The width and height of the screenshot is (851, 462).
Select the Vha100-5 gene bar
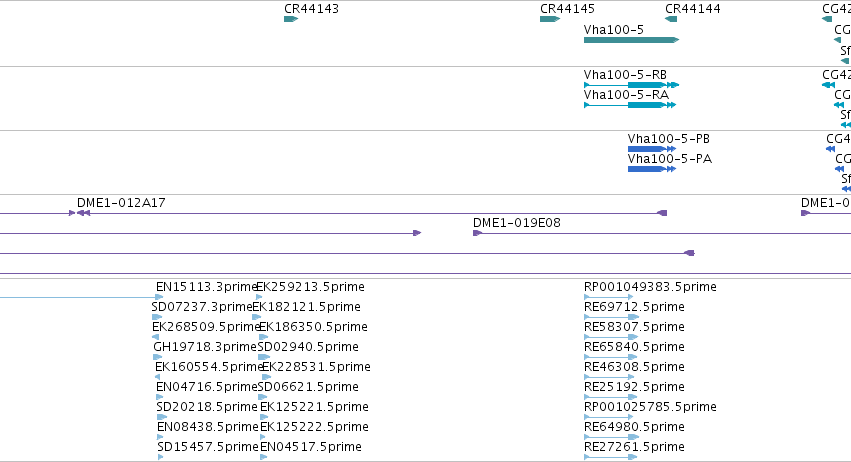[631, 40]
